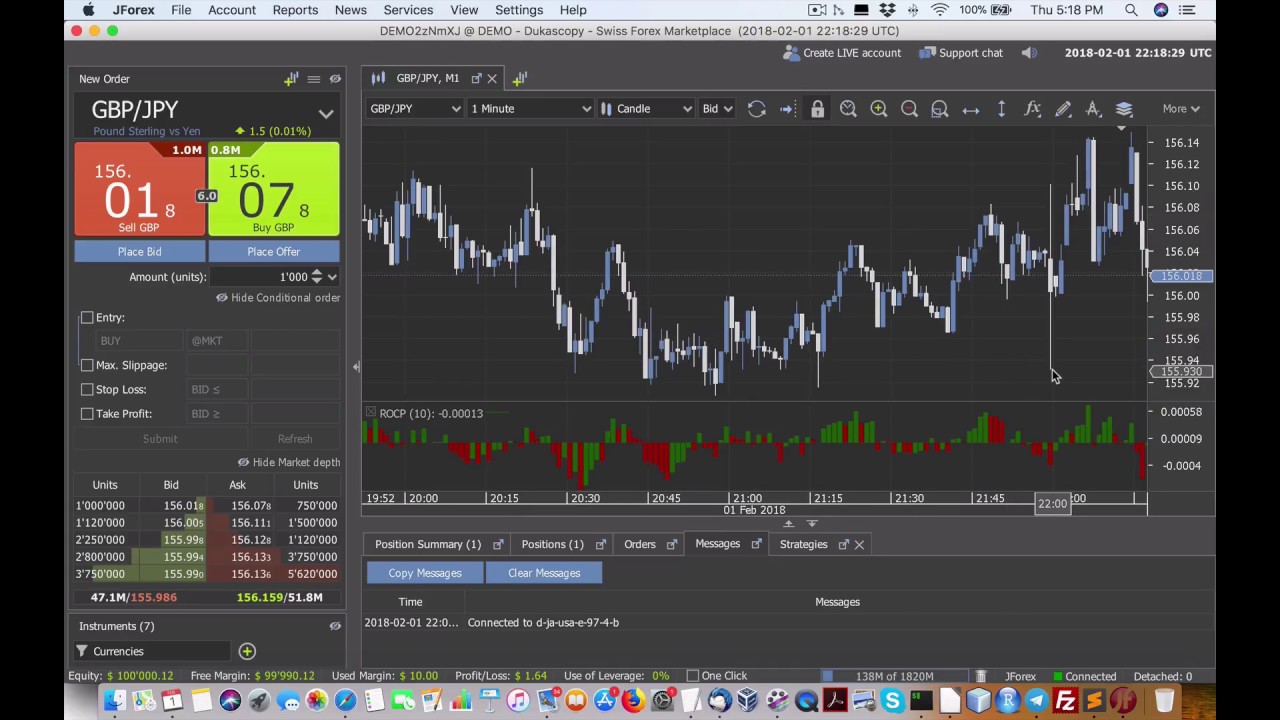
Task: Zoom out of the chart
Action: pos(909,109)
